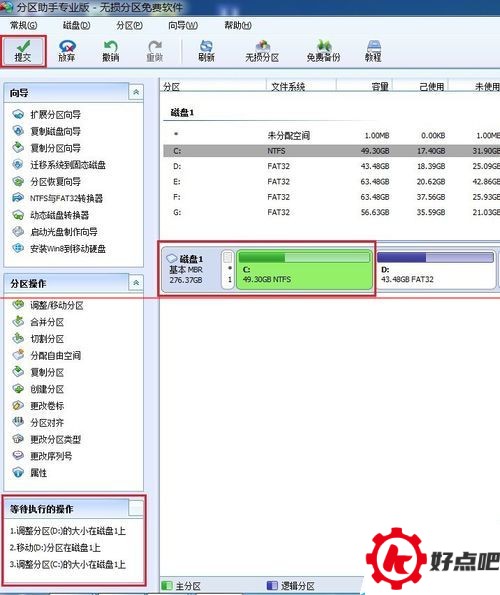Open the 向导(W) menu
The image size is (500, 595).
tap(183, 25)
